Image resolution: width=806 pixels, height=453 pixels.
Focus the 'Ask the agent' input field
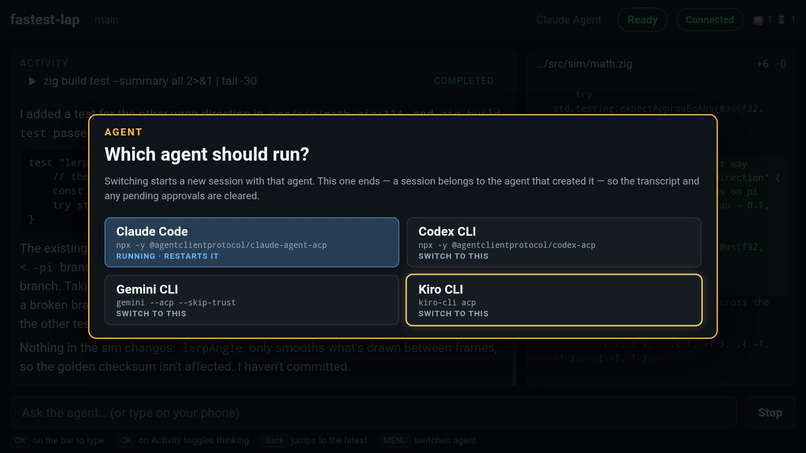click(x=374, y=412)
